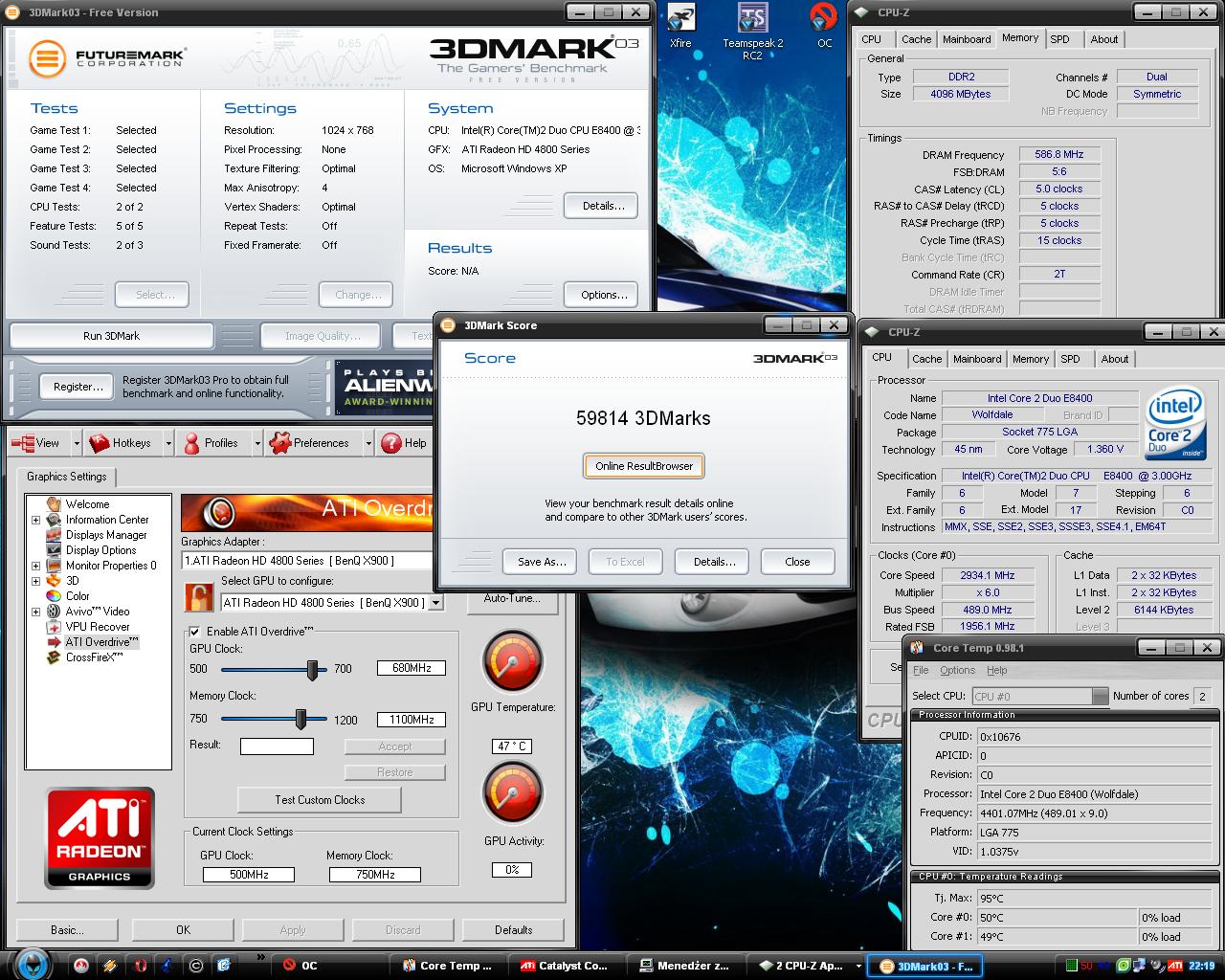This screenshot has height=980, width=1225.
Task: Click the Help icon in Catalyst toolbar
Action: point(390,442)
